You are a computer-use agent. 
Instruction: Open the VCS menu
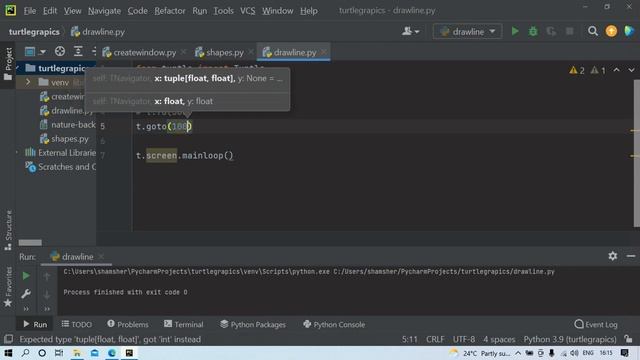(247, 11)
